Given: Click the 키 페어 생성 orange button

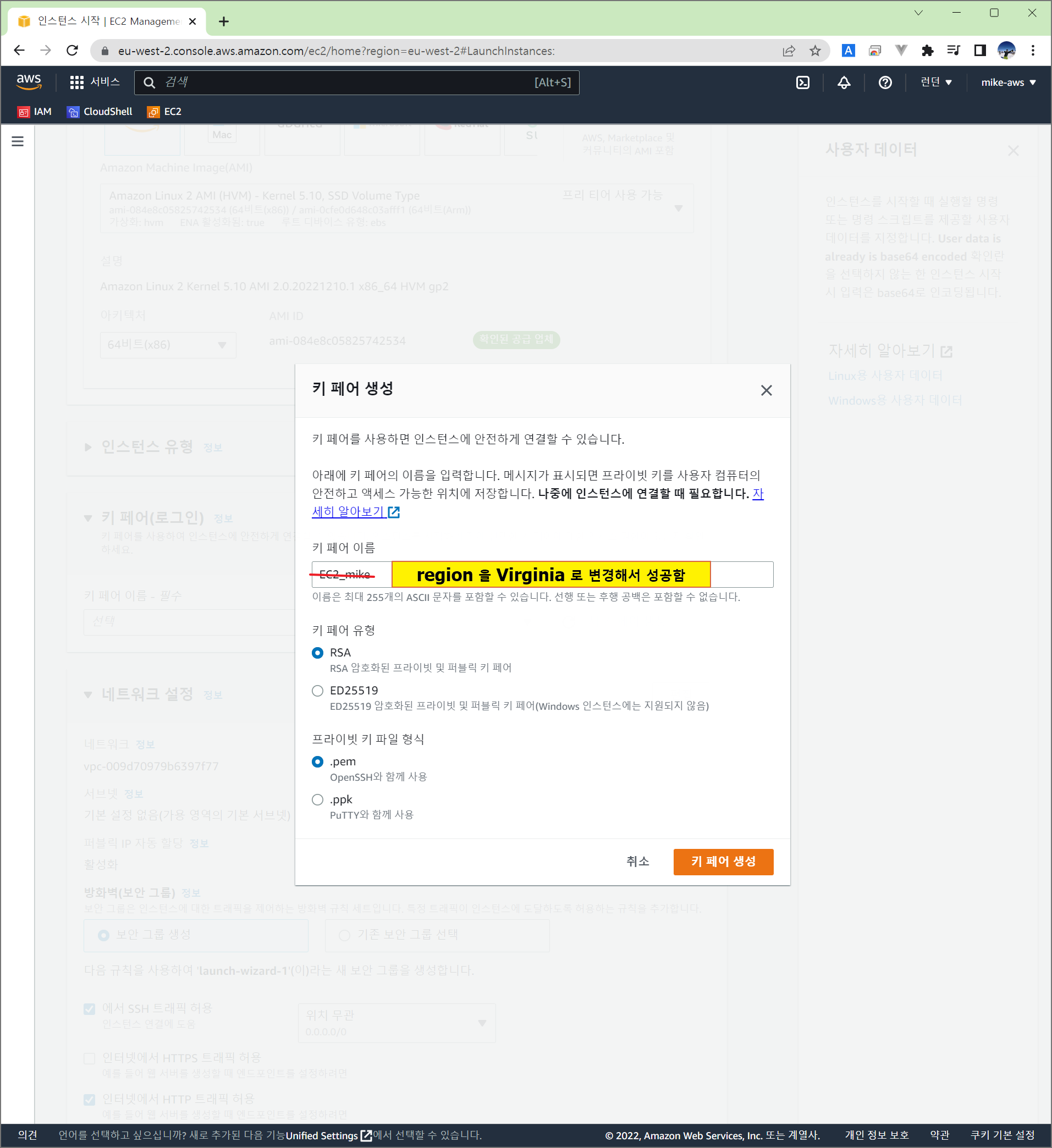Looking at the screenshot, I should pyautogui.click(x=723, y=862).
